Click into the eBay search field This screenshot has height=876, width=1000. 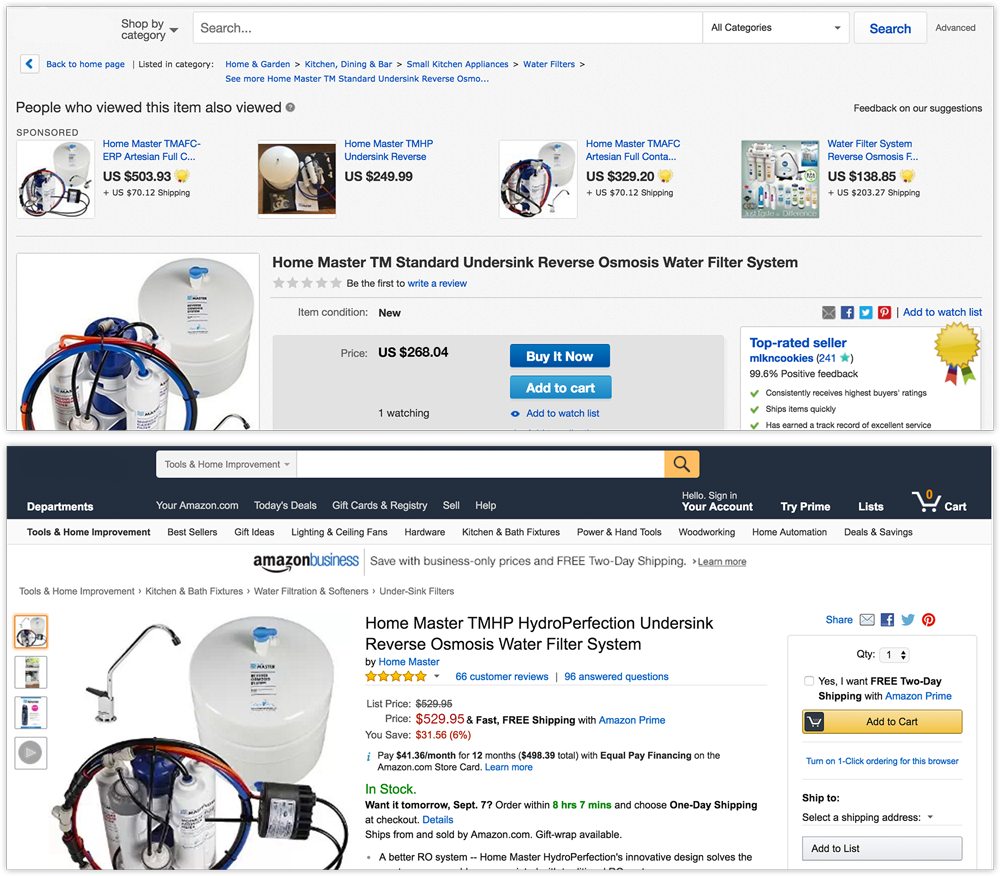pos(447,28)
